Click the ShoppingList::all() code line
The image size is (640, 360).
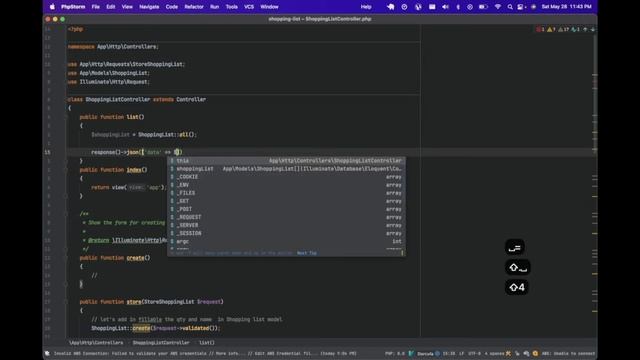[x=144, y=135]
